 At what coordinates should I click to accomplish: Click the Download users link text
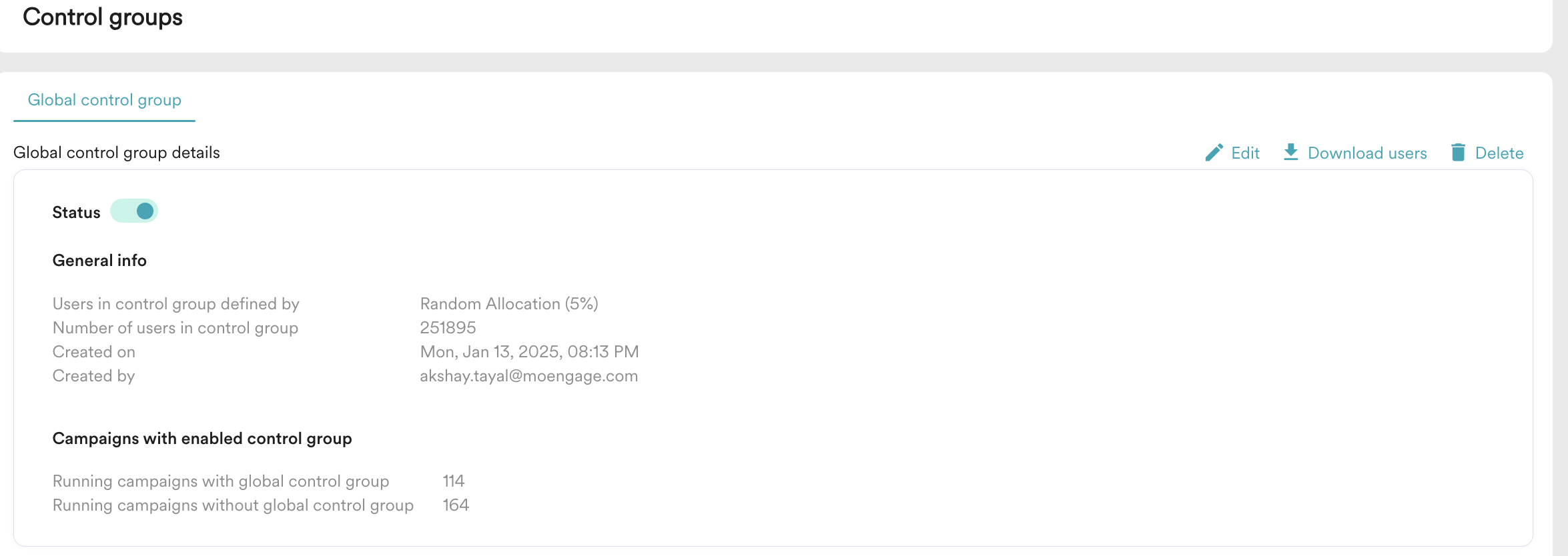tap(1367, 153)
